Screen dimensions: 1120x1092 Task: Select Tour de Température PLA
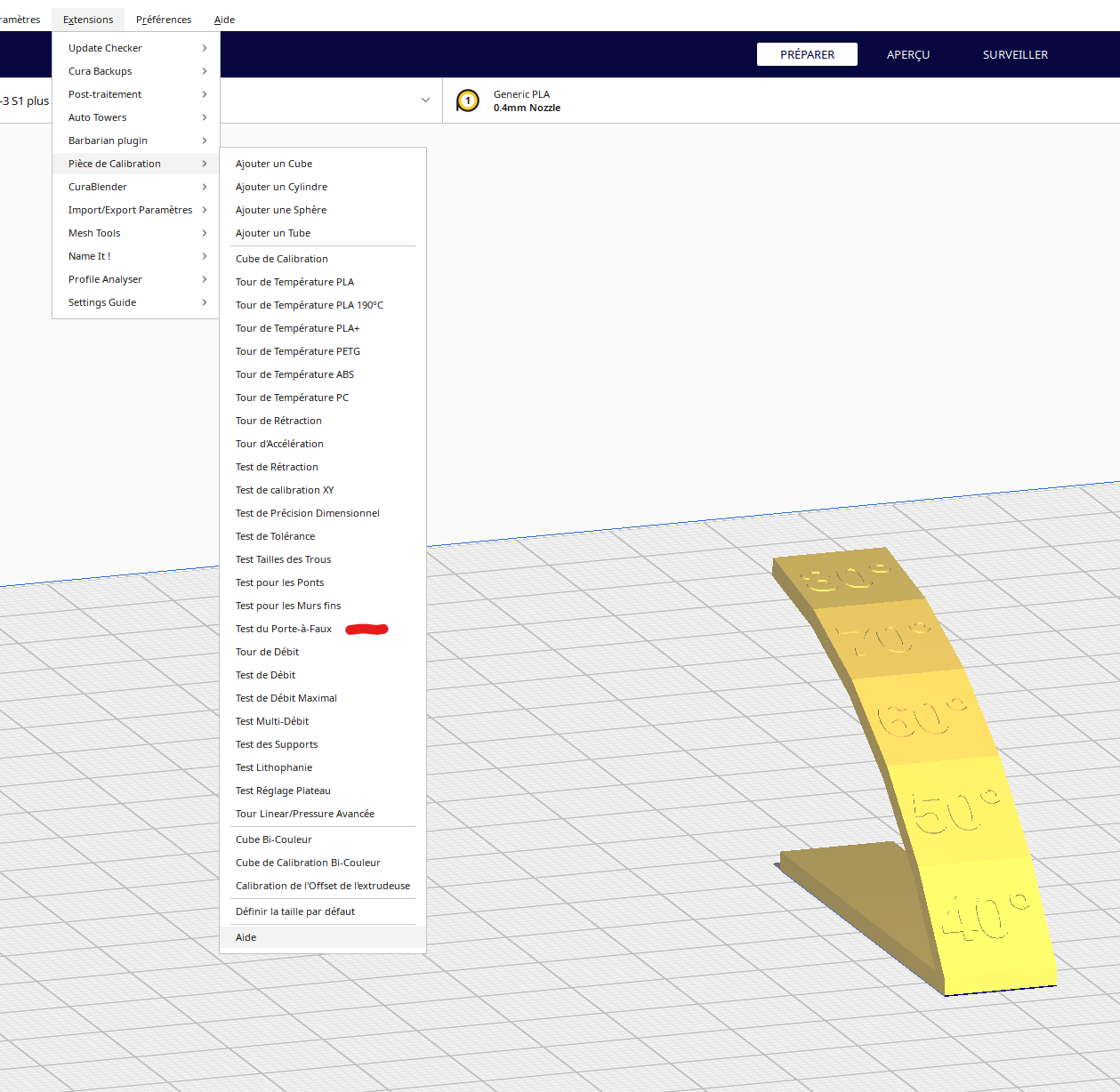(x=323, y=282)
